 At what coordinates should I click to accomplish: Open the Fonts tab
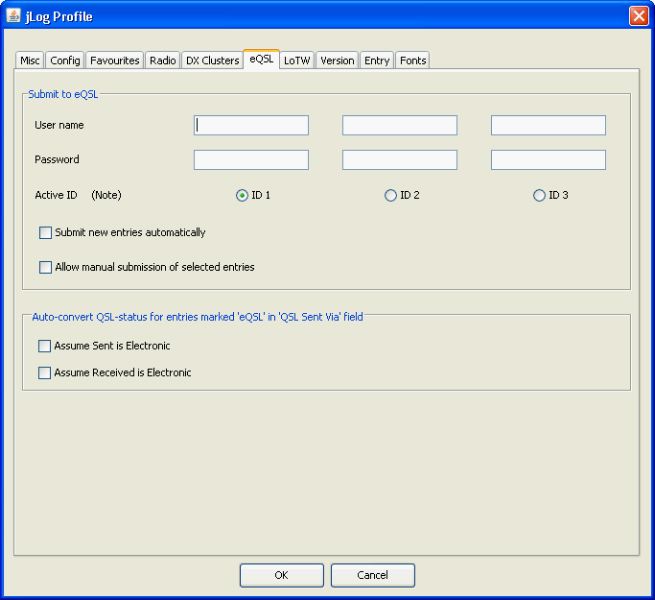coord(413,61)
